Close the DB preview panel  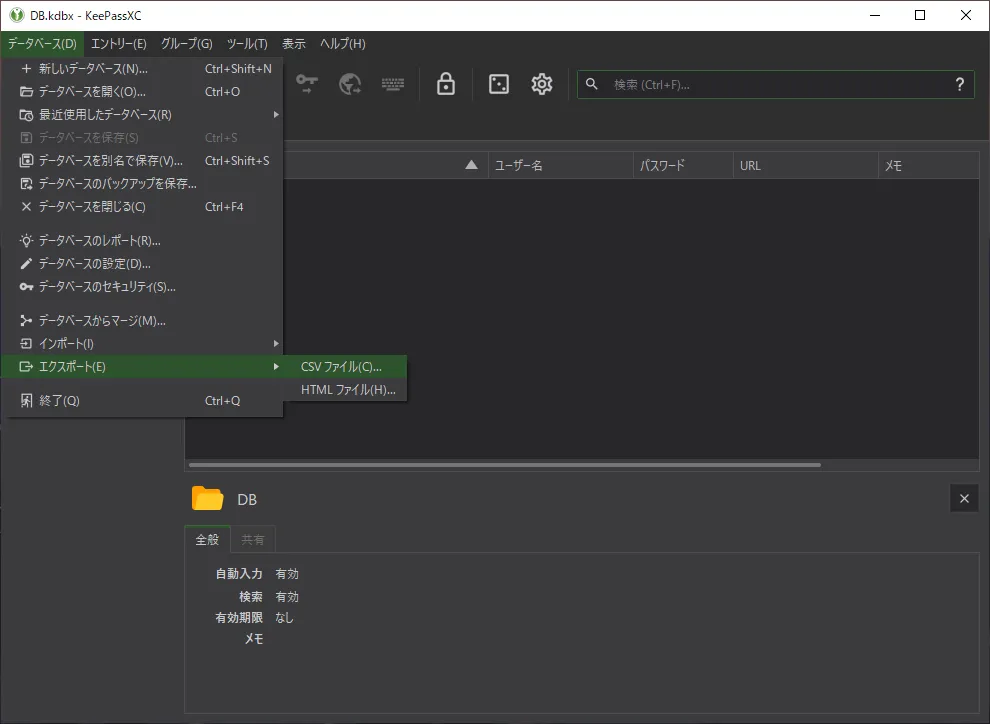point(964,499)
